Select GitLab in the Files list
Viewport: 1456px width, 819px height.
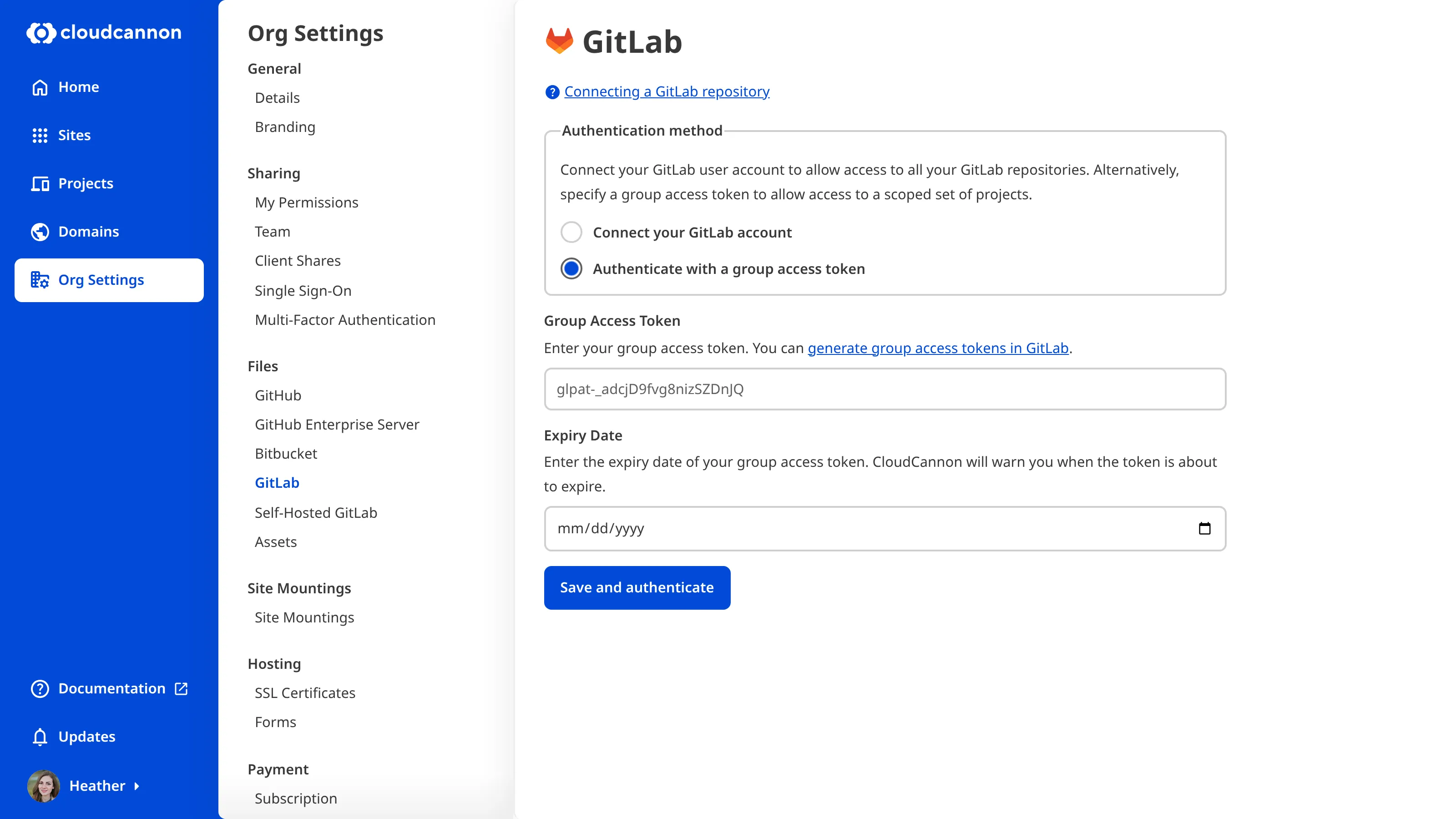[276, 483]
